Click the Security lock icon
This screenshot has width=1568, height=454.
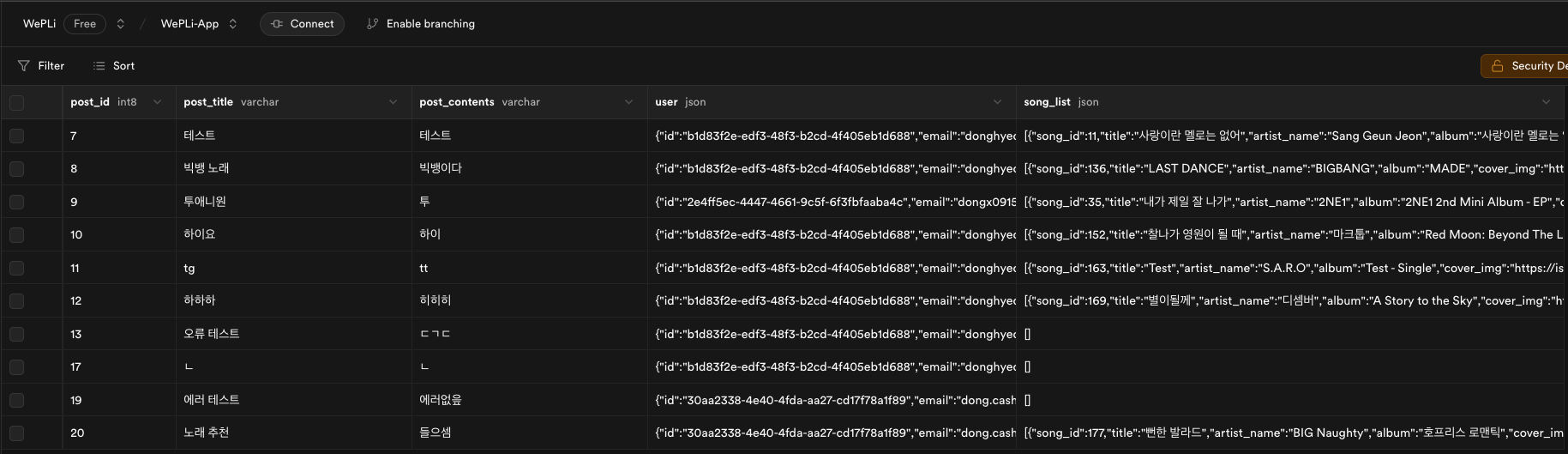tap(1497, 66)
